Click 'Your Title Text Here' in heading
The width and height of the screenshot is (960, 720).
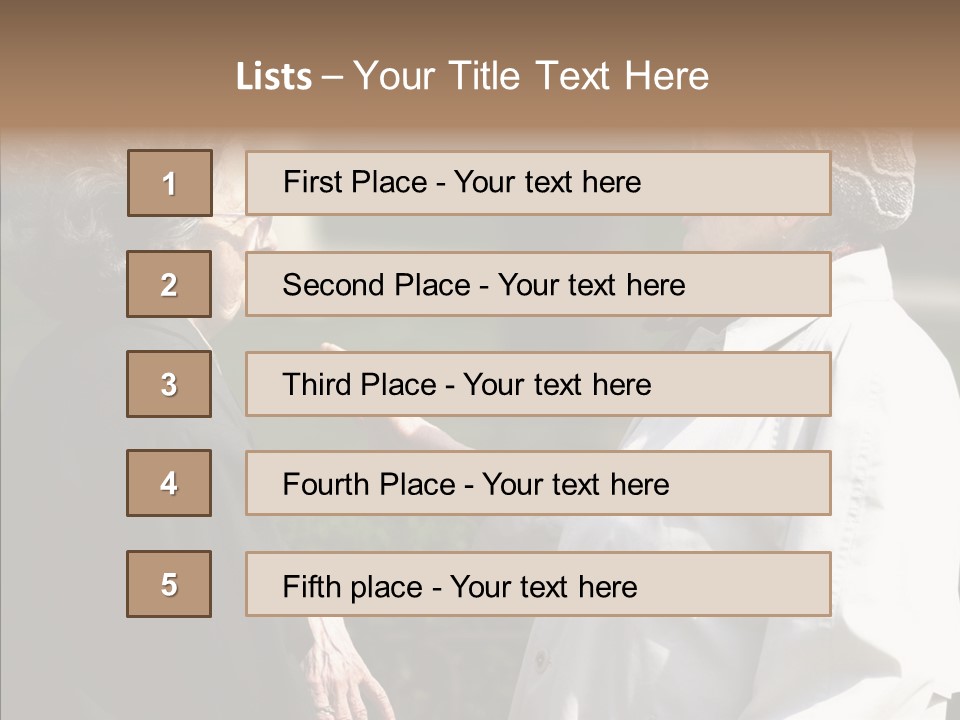pyautogui.click(x=531, y=76)
